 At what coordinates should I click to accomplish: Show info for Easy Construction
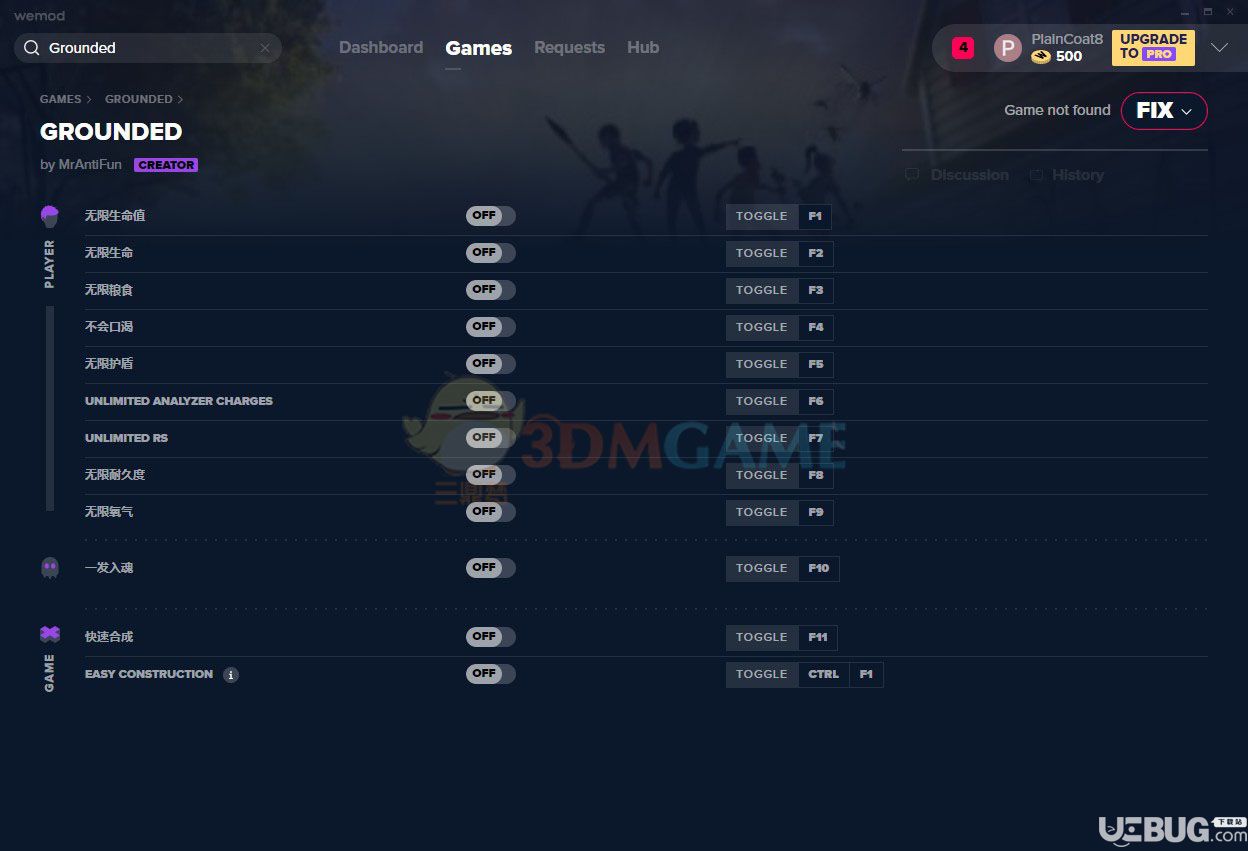click(x=231, y=675)
